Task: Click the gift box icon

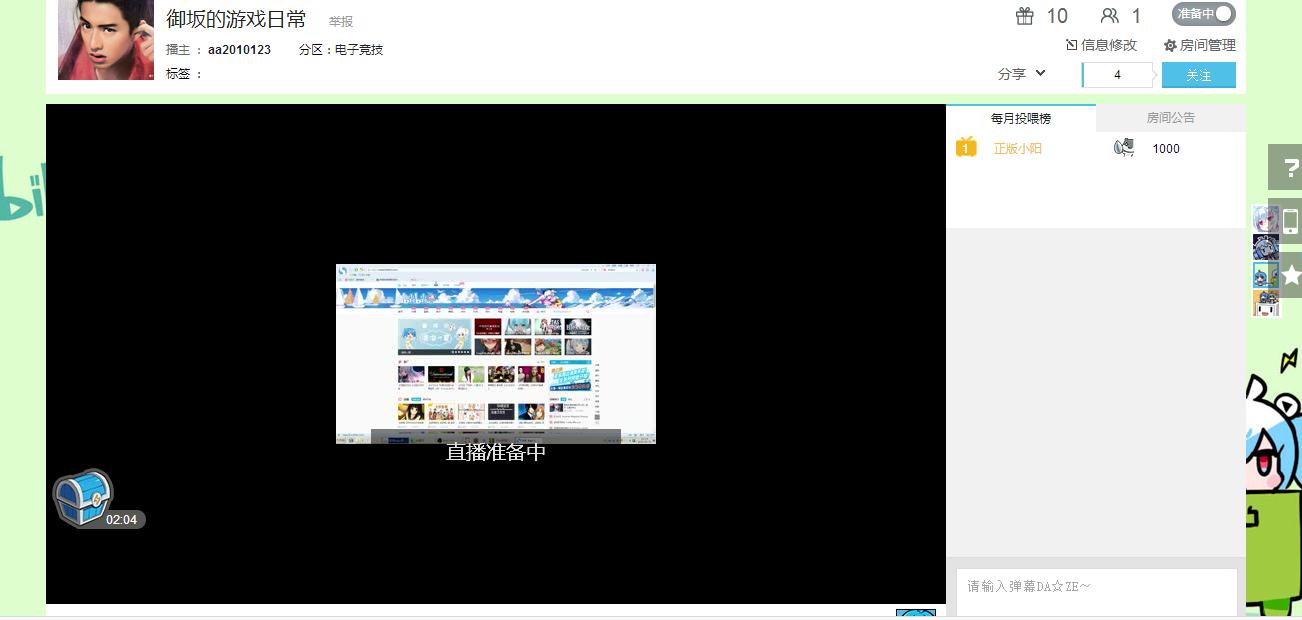Action: click(1024, 16)
